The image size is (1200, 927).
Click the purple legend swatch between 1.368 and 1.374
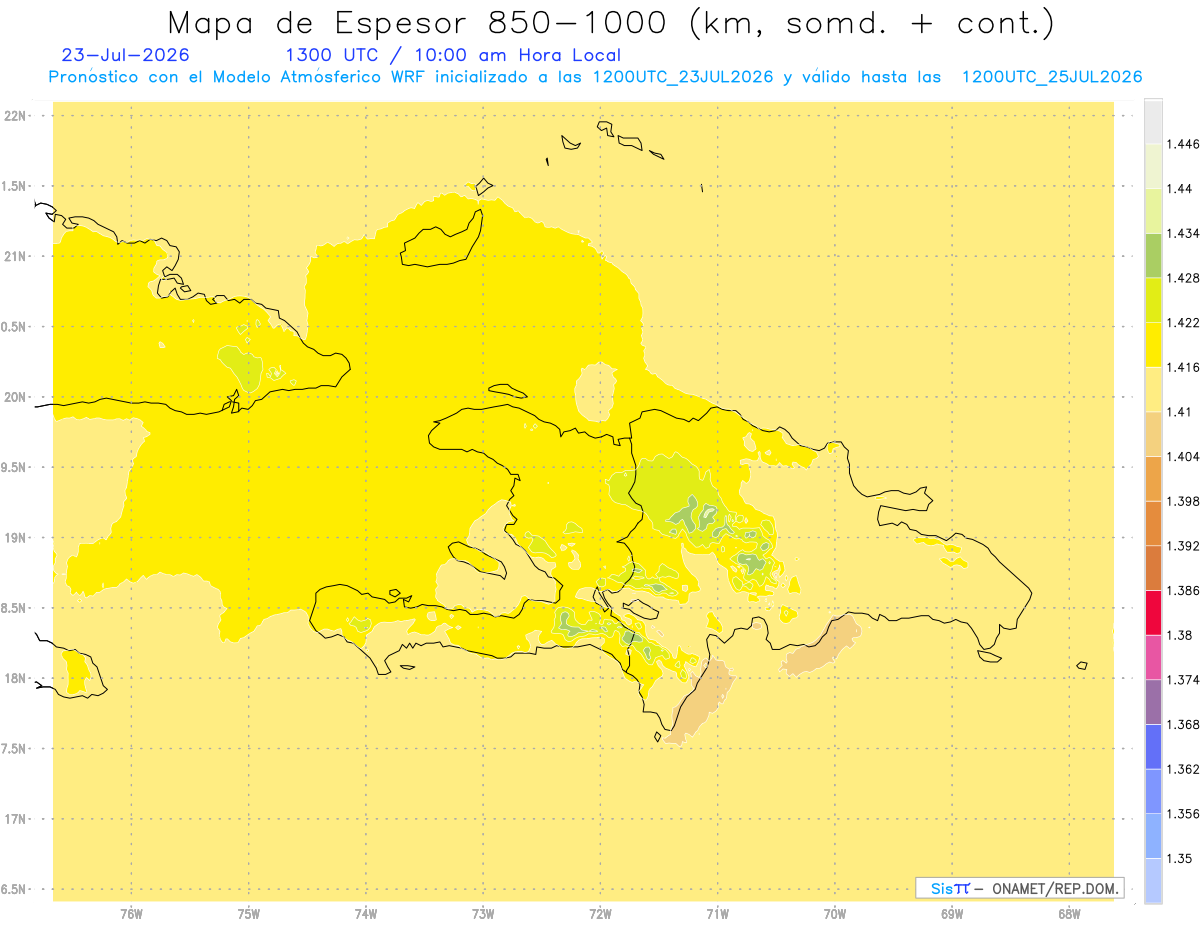[x=1153, y=702]
